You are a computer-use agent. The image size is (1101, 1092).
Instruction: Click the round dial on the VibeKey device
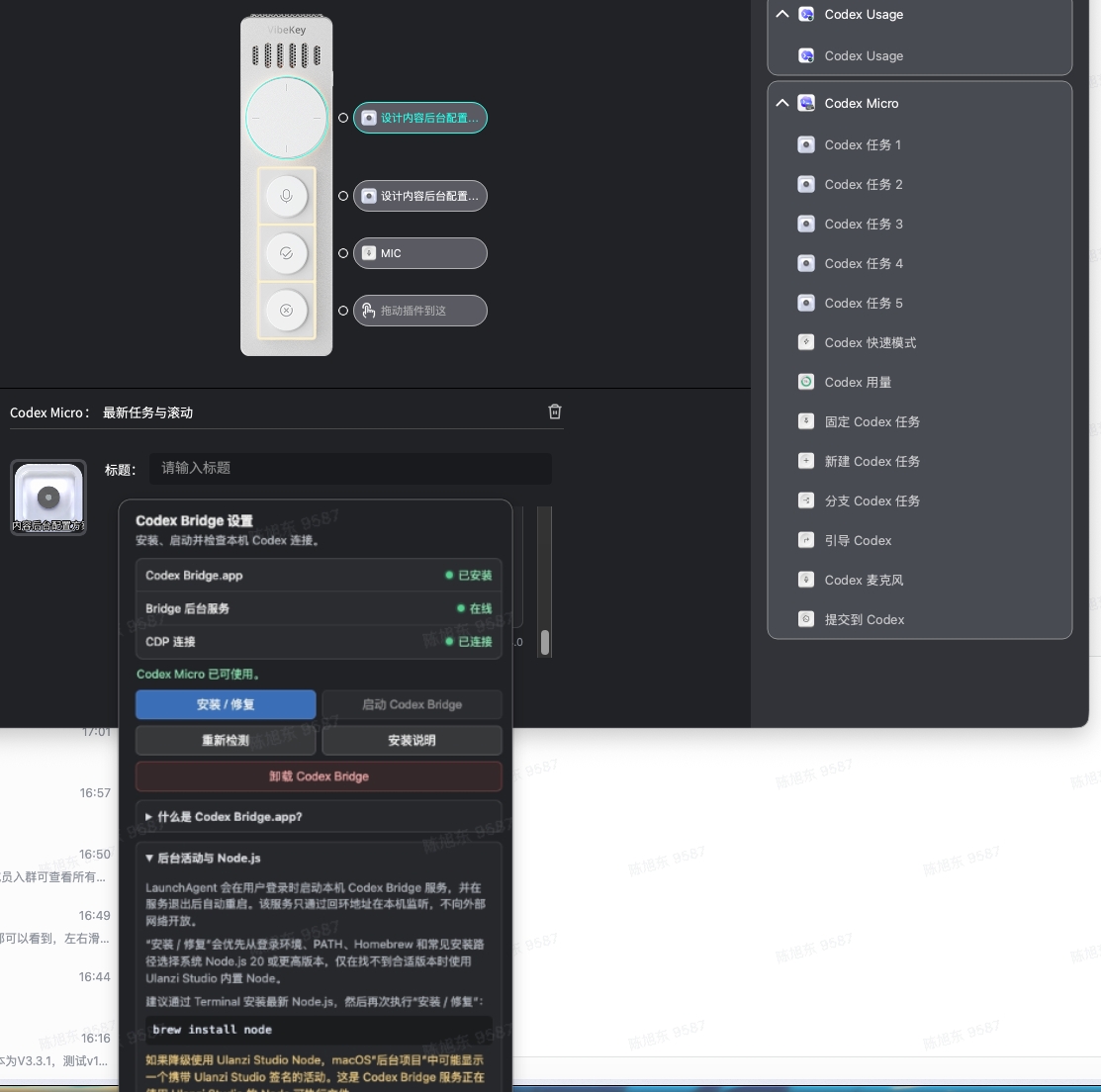[287, 118]
